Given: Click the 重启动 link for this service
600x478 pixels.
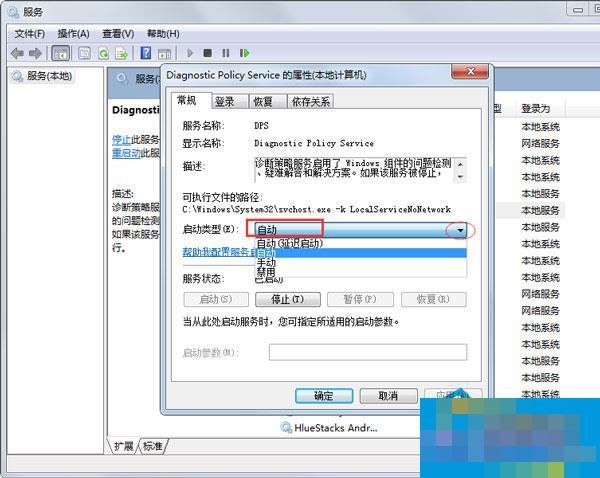Looking at the screenshot, I should click(x=126, y=153).
